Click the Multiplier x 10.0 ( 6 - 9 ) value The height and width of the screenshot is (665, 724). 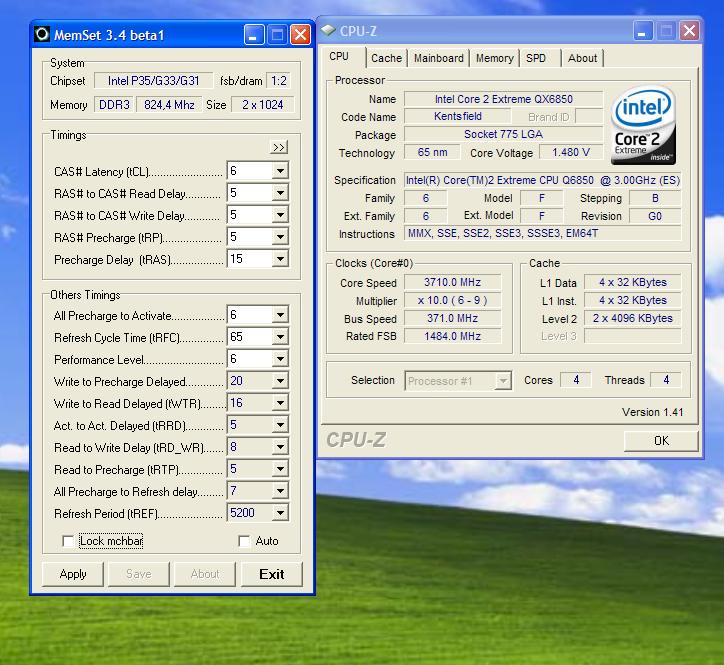tap(452, 300)
